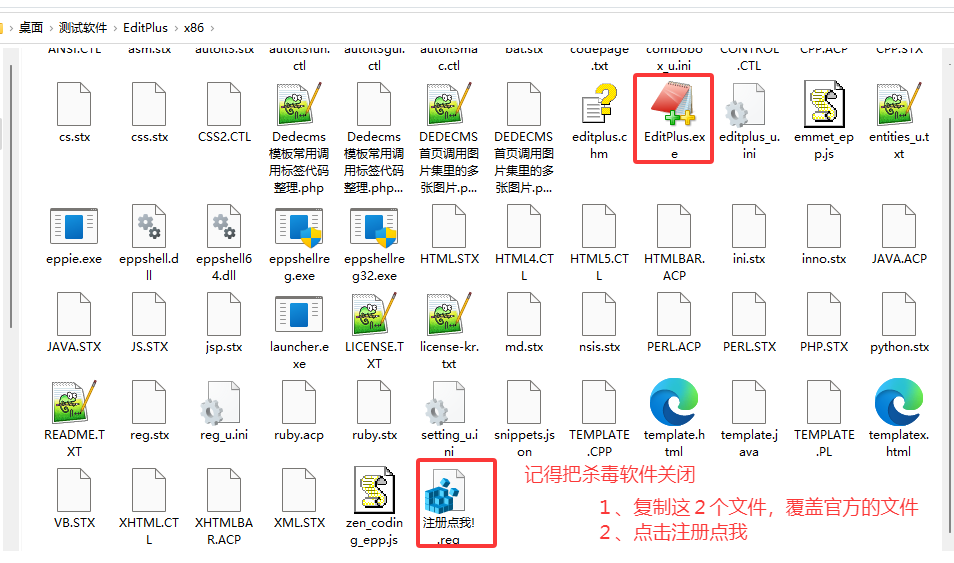Viewport: 954px width, 563px height.
Task: Select the XHTMLBAR.ACP file icon
Action: coord(224,491)
